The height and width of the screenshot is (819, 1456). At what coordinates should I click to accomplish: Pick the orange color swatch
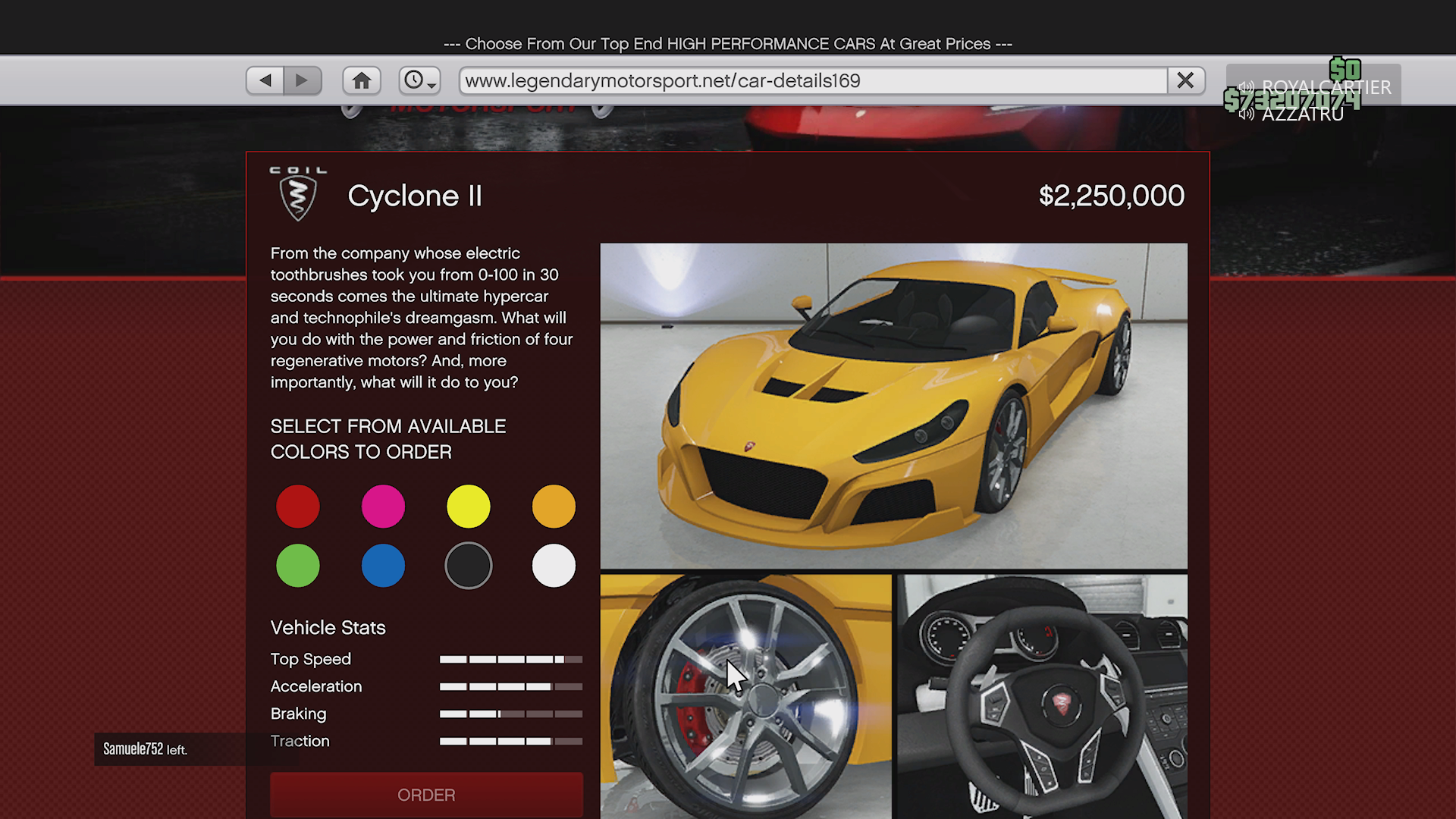point(554,507)
